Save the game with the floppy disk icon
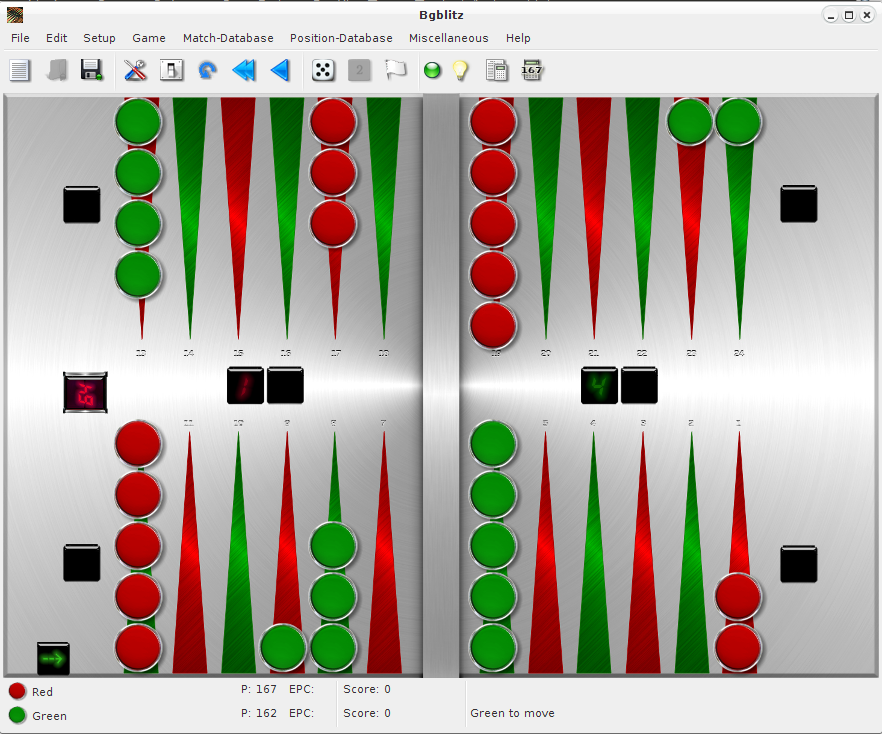Viewport: 882px width, 734px height. (x=92, y=70)
